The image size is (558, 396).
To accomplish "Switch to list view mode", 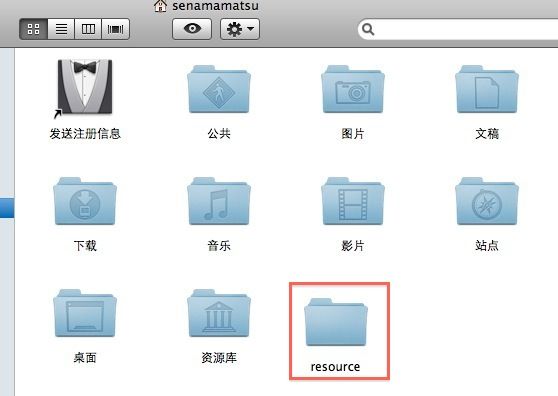I will point(61,29).
